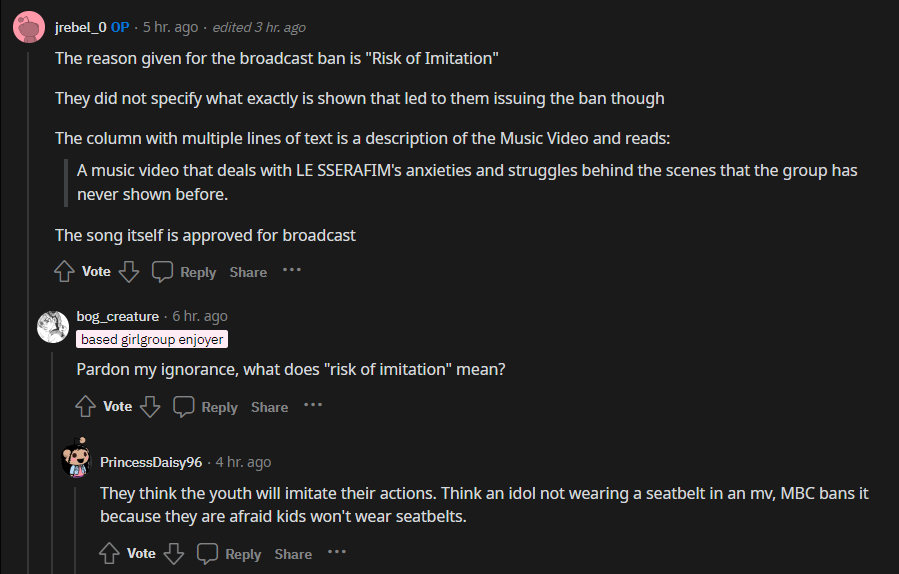Click reply bubble icon under bog_creature's comment
The image size is (899, 574).
(x=184, y=406)
